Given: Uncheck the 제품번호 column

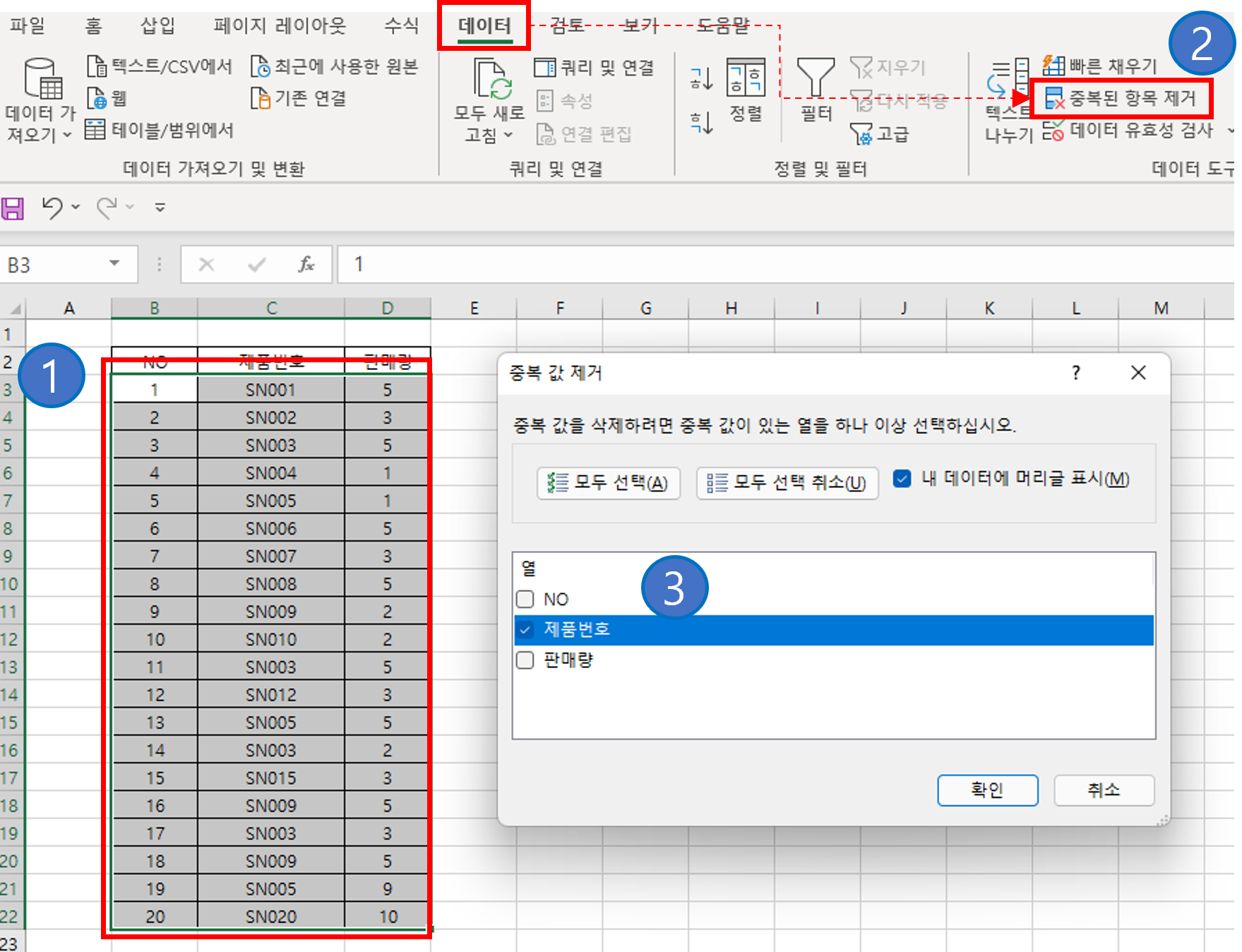Looking at the screenshot, I should click(525, 629).
